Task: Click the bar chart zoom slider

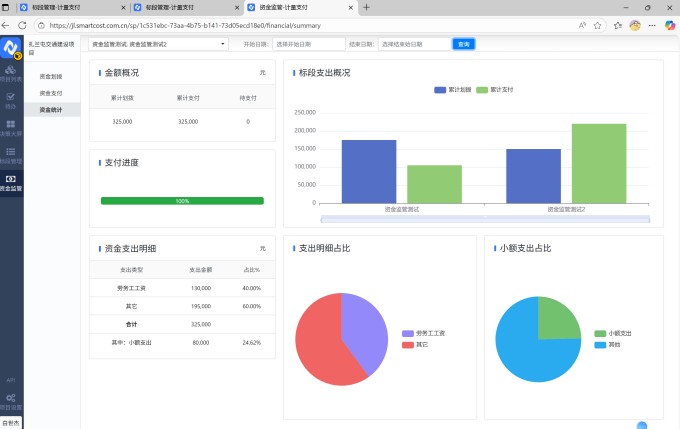Action: point(484,218)
